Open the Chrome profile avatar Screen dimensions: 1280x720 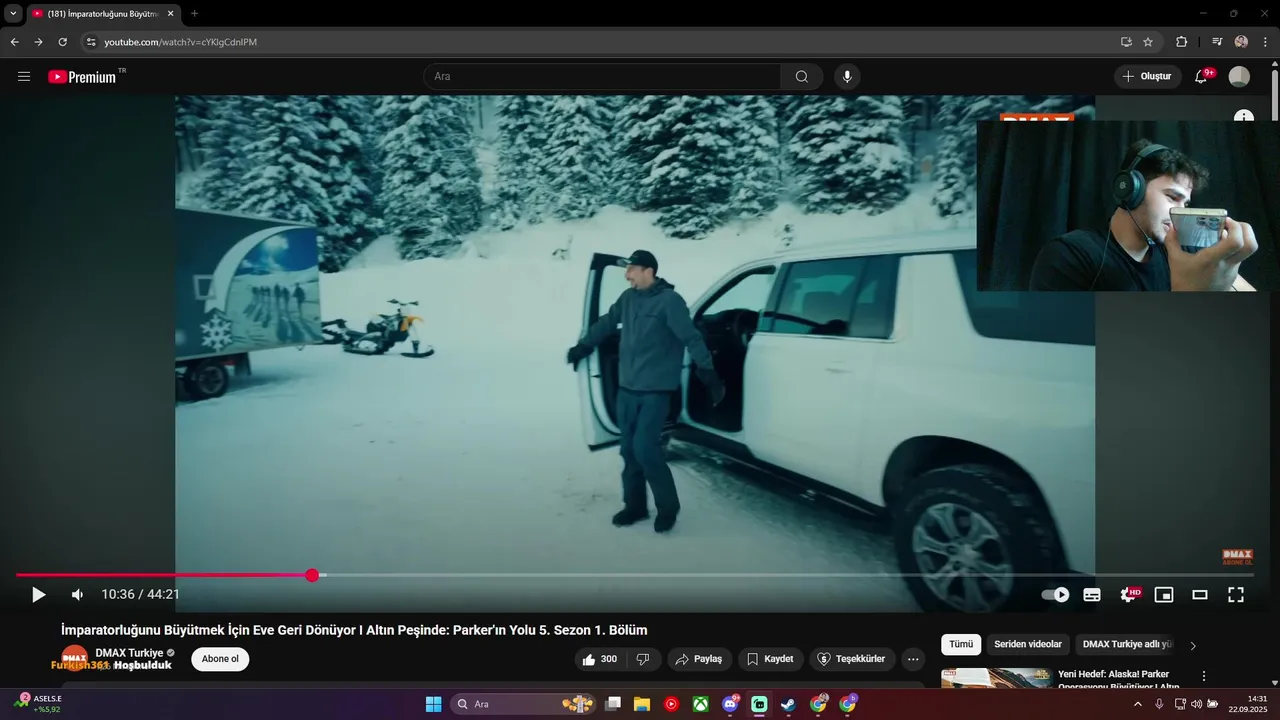click(1241, 42)
